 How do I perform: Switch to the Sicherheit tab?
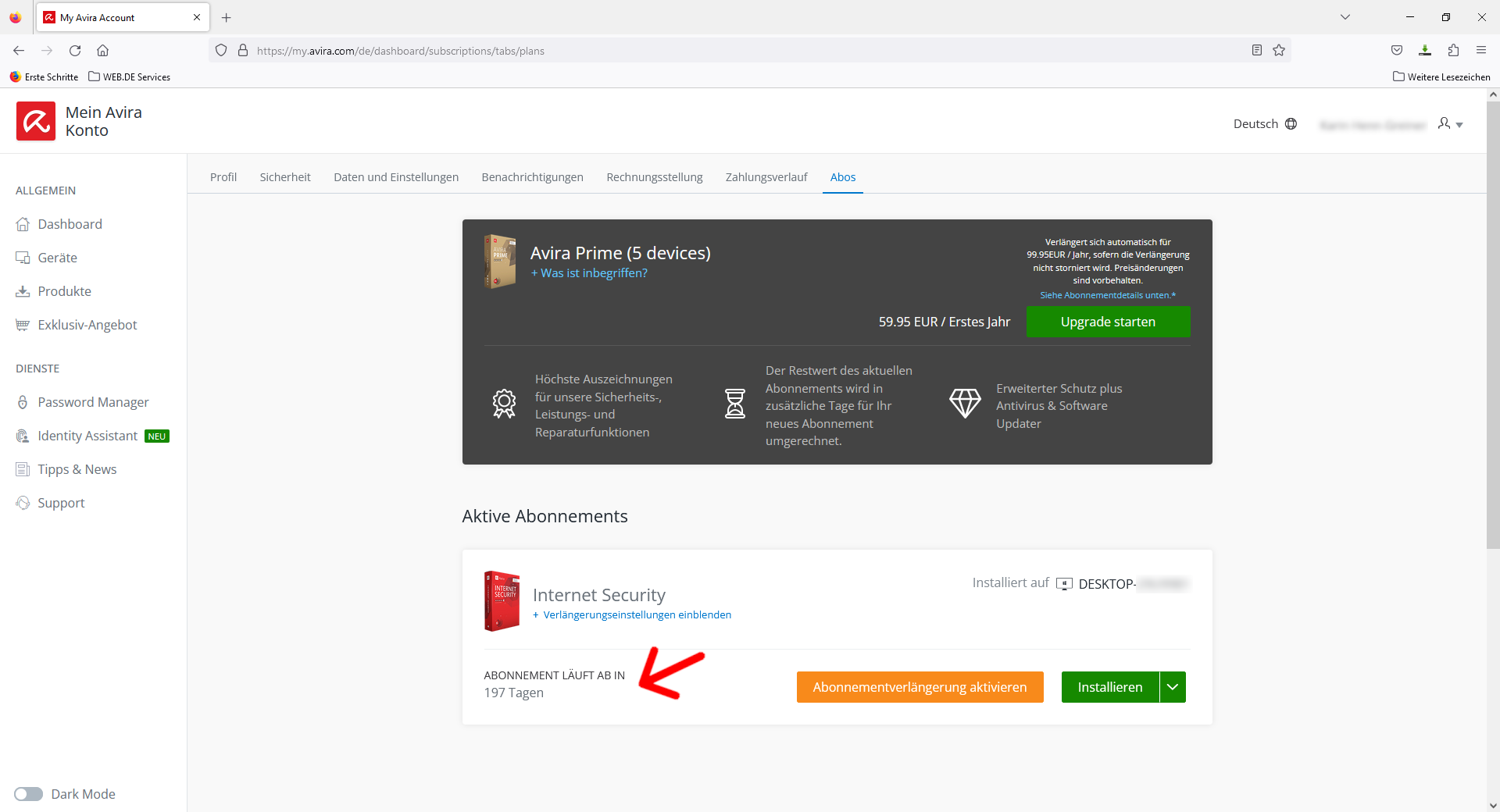click(285, 177)
